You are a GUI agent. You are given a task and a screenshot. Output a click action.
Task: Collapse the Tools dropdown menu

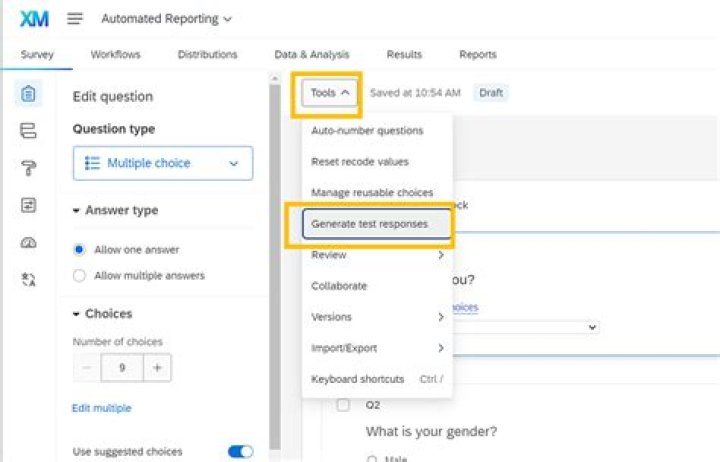(329, 93)
